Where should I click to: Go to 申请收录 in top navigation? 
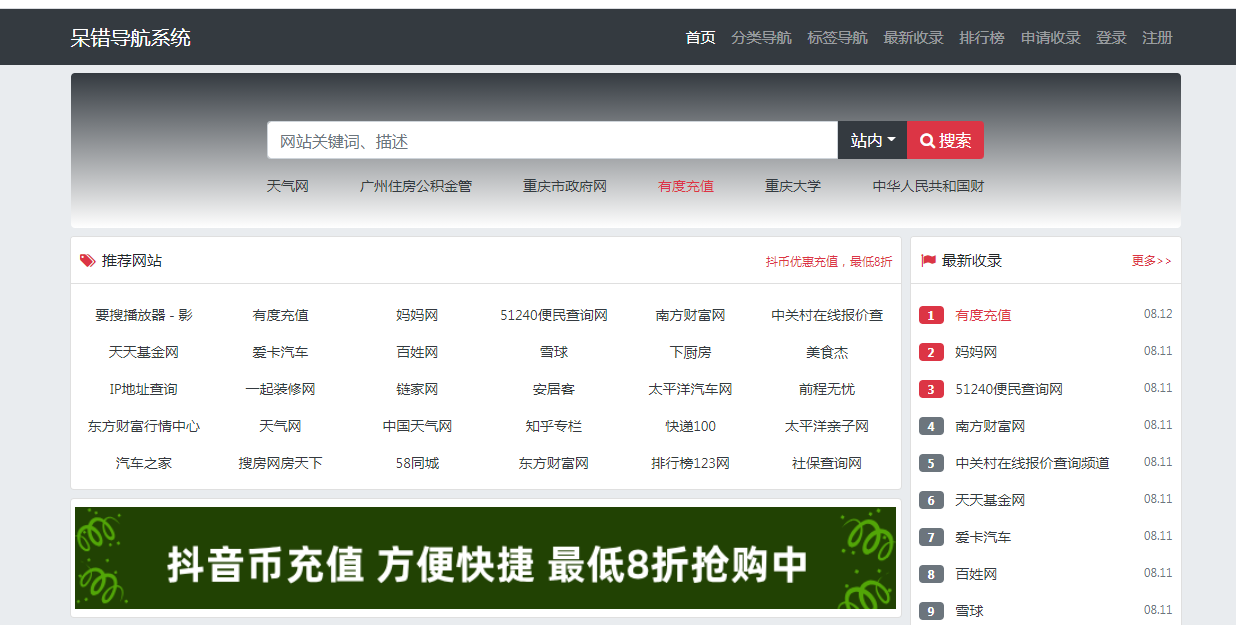1050,38
